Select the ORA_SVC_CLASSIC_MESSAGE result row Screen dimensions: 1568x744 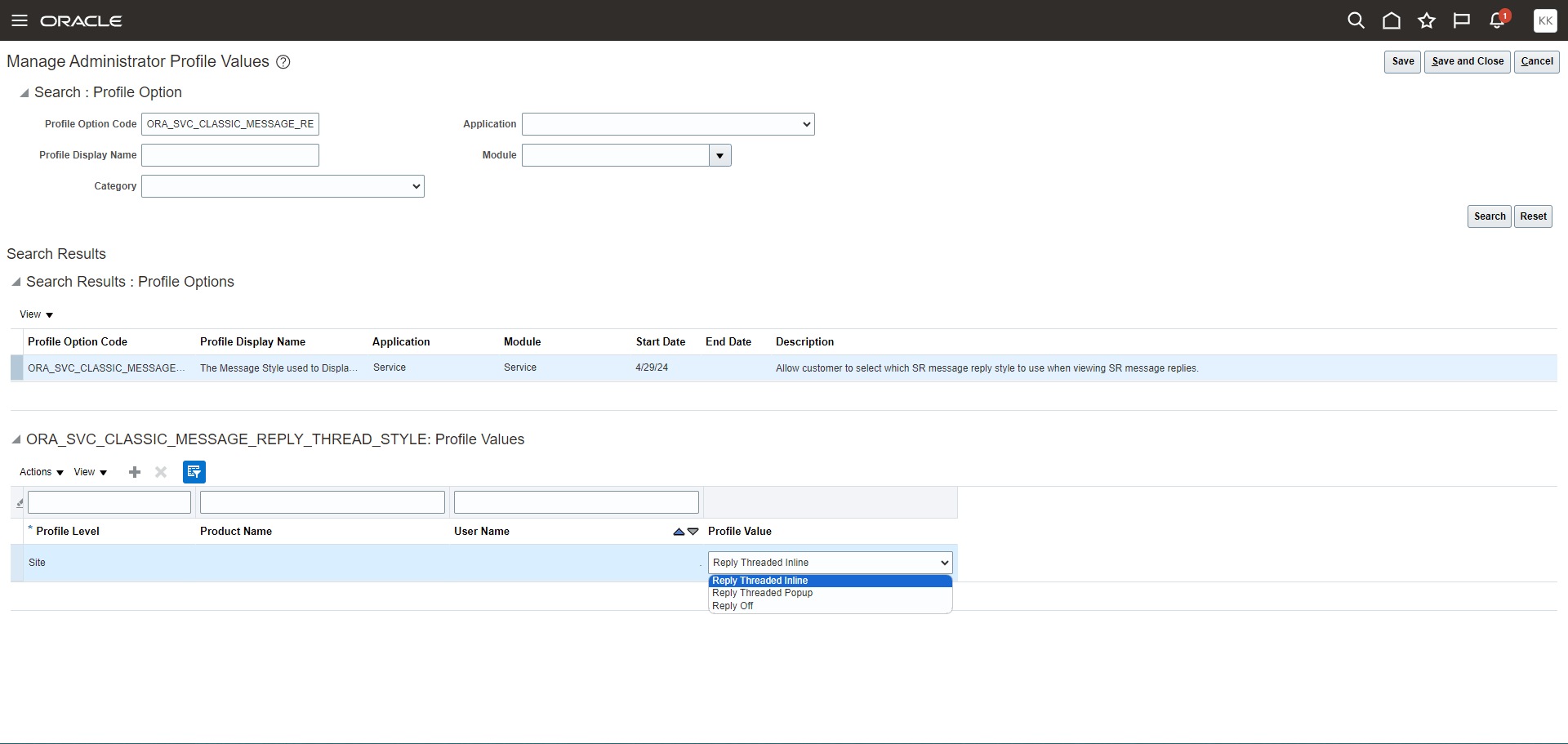784,368
